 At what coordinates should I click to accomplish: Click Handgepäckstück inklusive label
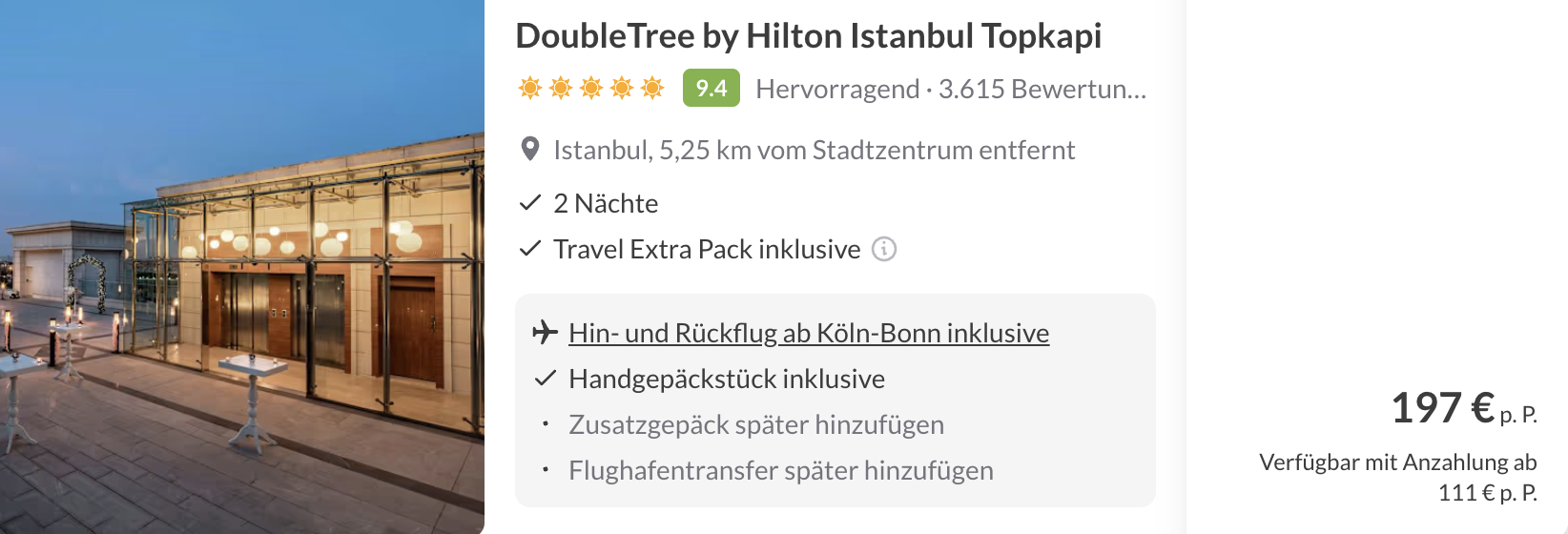coord(727,379)
